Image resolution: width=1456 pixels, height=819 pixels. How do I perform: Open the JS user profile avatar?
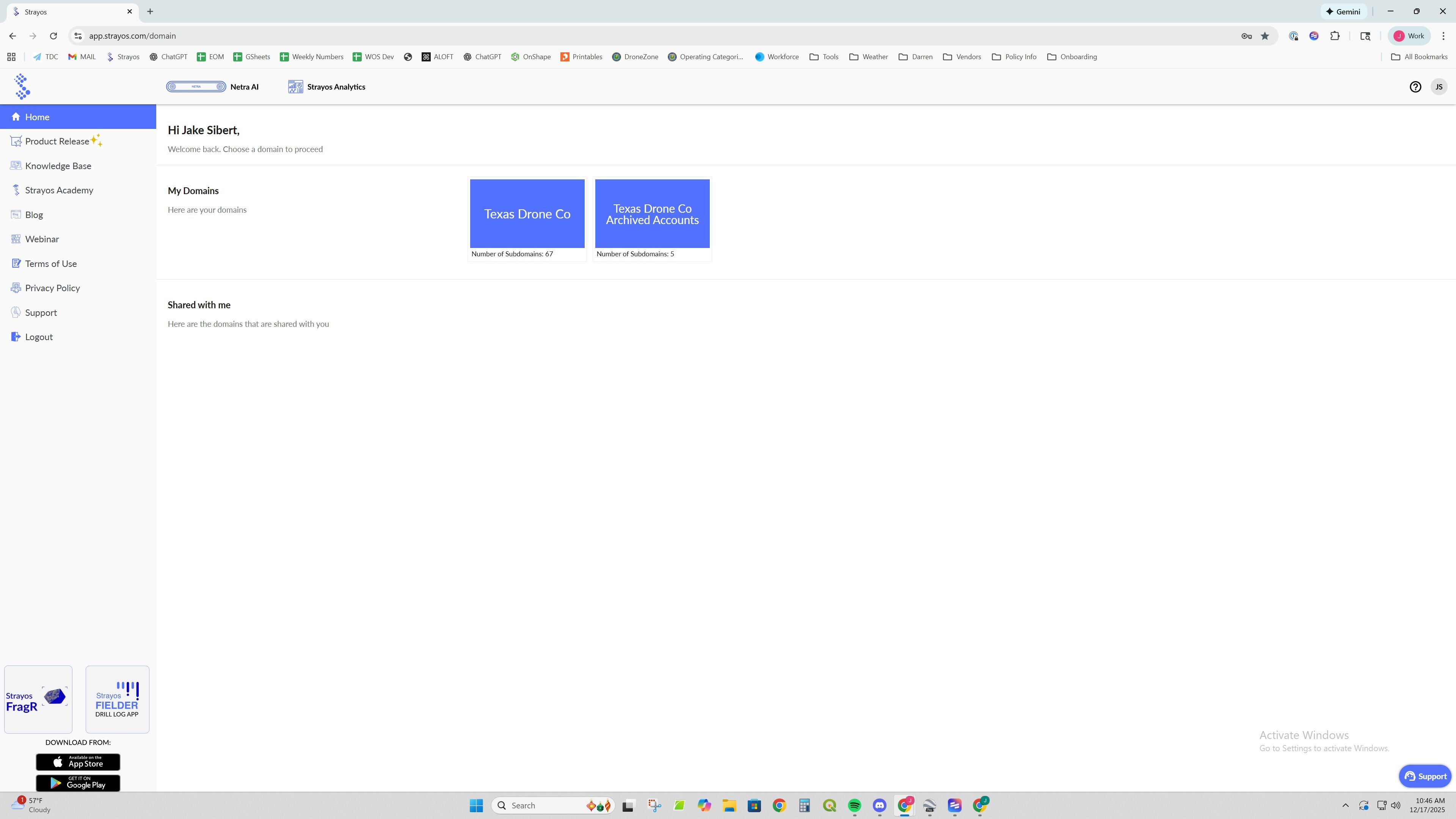pyautogui.click(x=1439, y=86)
